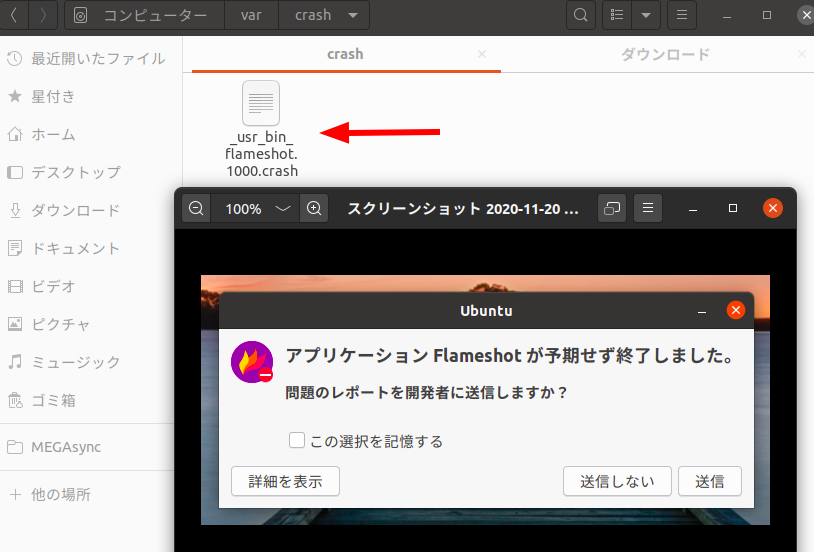The image size is (814, 552).
Task: Minimize the file manager window
Action: pyautogui.click(x=727, y=16)
